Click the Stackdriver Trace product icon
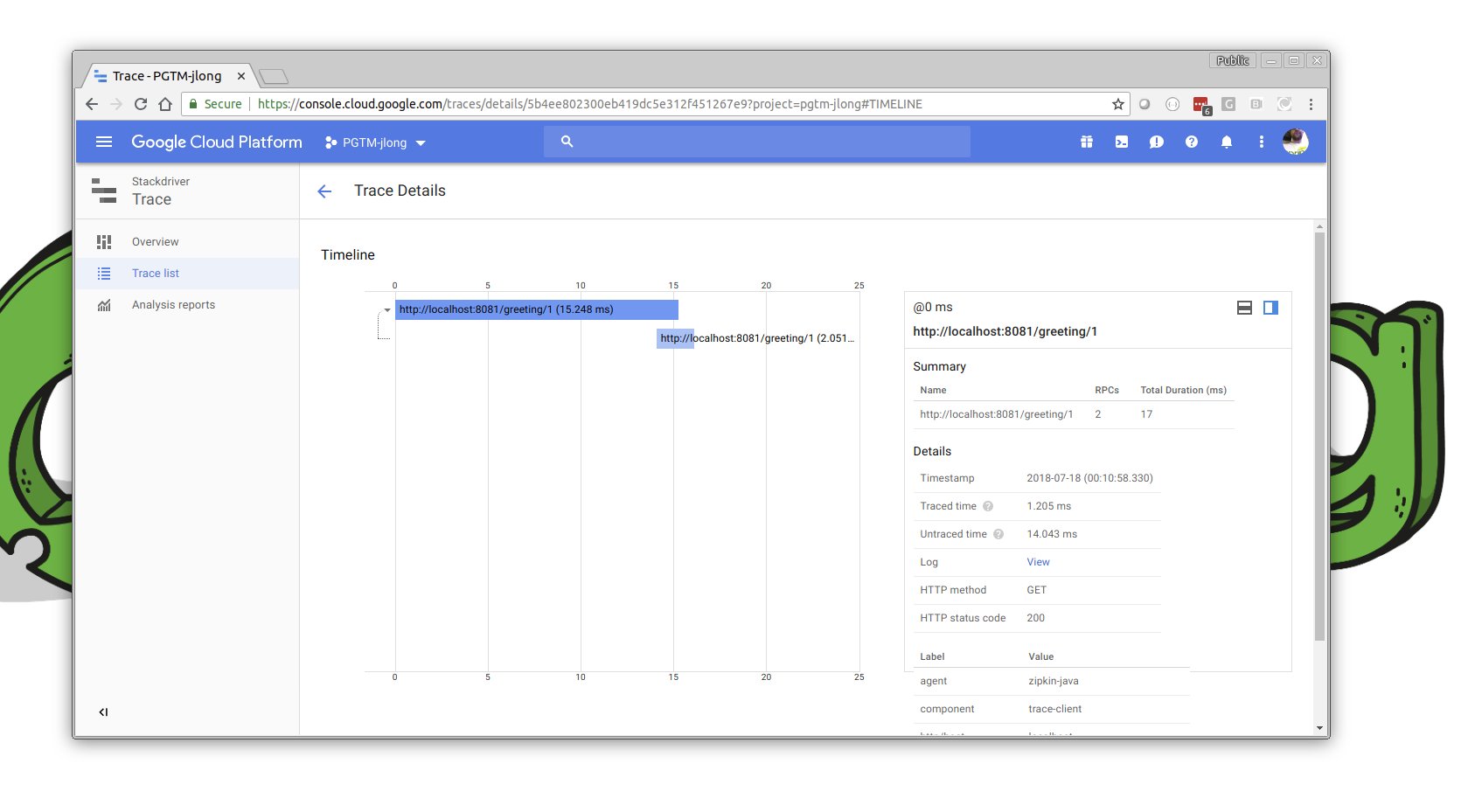 104,190
